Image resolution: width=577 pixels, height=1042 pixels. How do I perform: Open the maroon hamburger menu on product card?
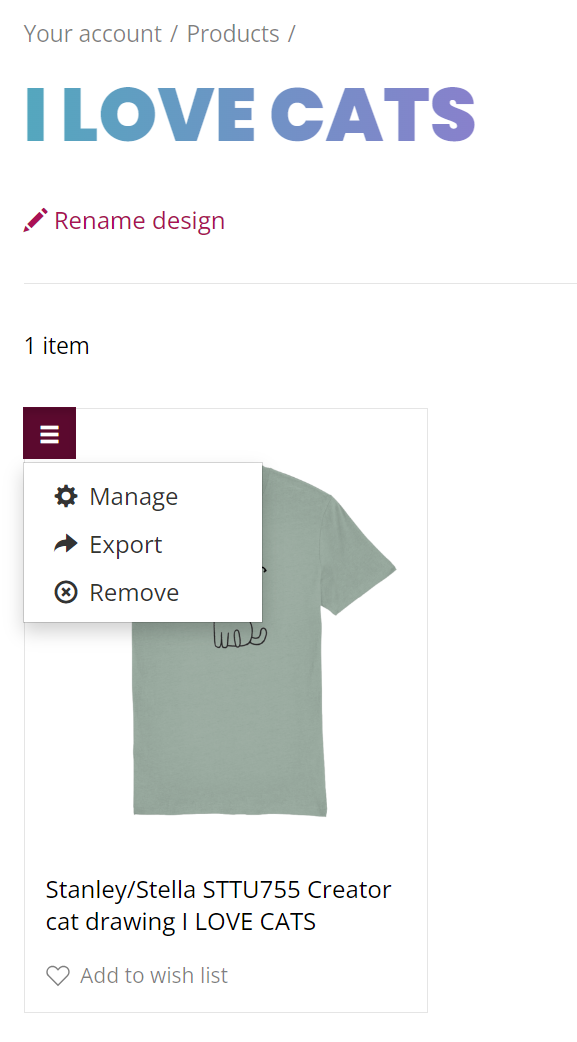tap(49, 432)
